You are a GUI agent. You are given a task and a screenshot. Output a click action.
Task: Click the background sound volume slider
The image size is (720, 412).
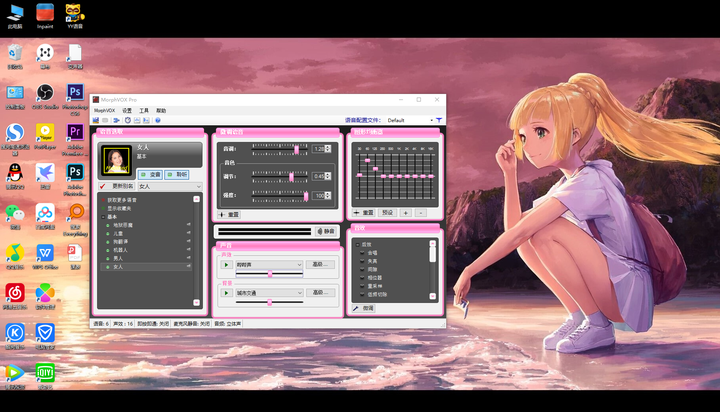click(270, 302)
